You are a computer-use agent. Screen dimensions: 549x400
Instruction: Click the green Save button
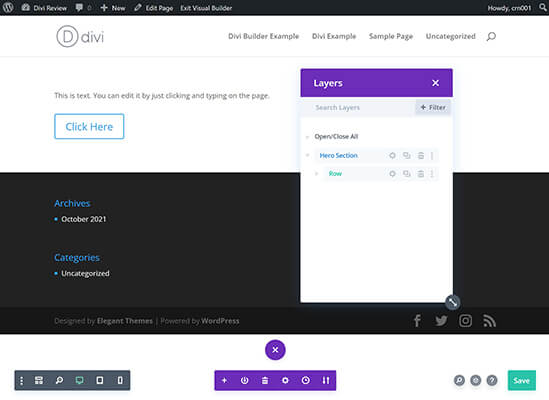click(x=522, y=380)
